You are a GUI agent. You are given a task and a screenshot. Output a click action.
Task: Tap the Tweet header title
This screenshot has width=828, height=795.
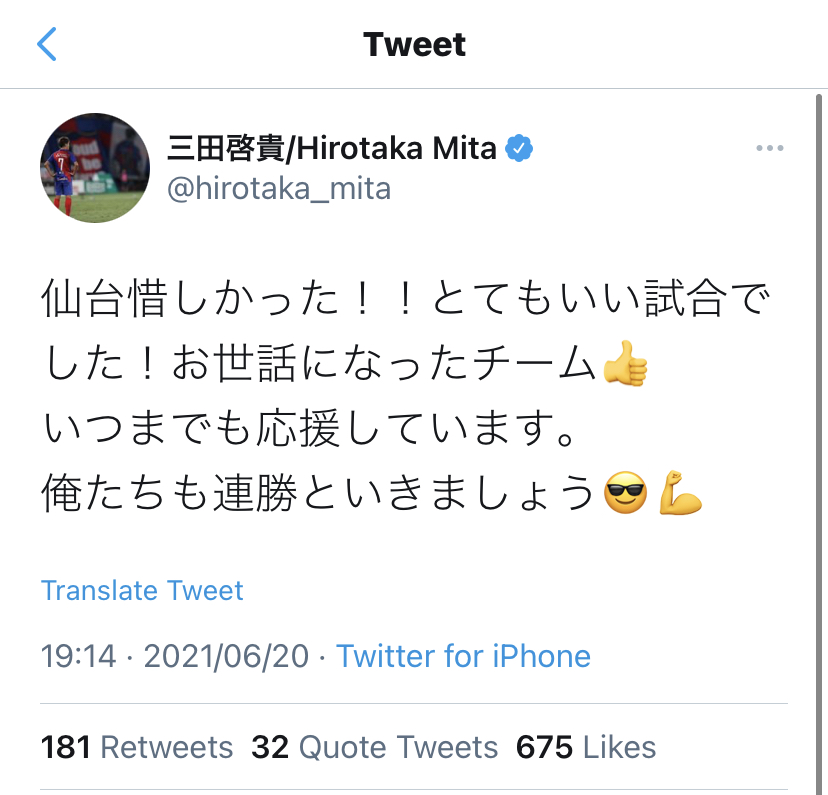414,45
